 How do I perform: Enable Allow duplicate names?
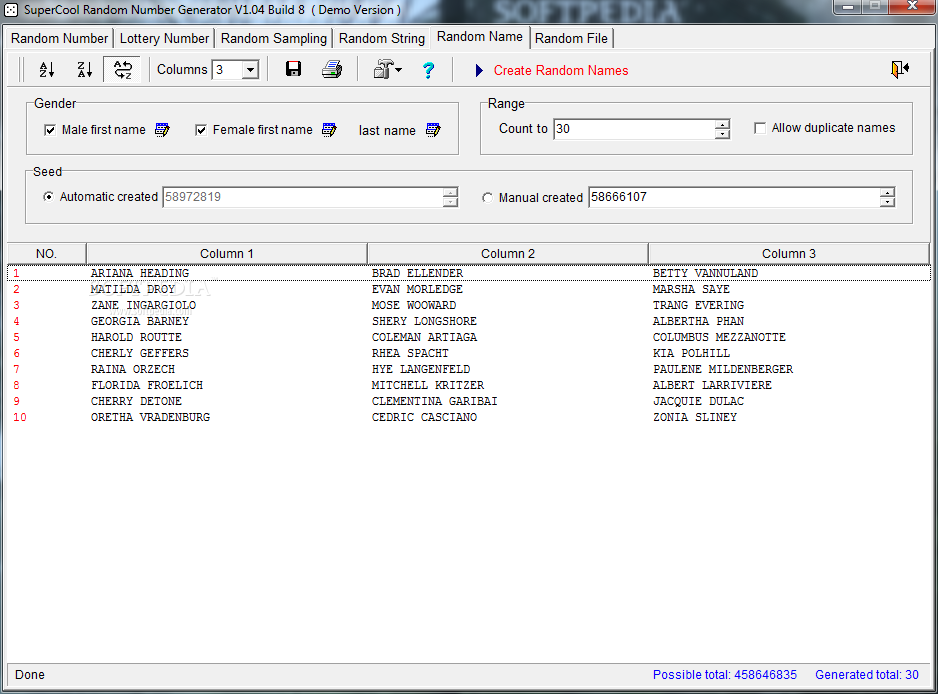pyautogui.click(x=760, y=129)
